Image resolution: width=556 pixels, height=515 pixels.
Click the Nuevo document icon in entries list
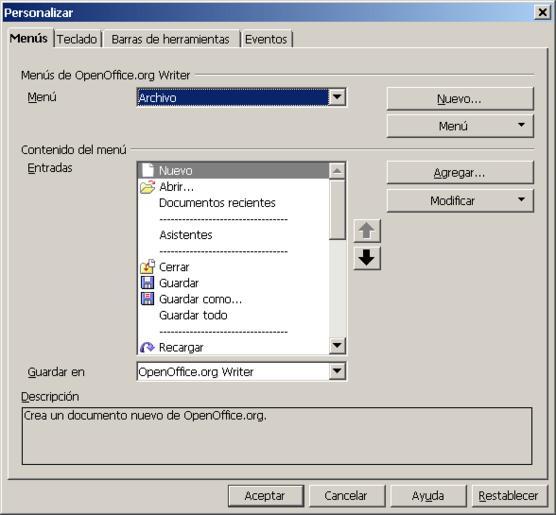[148, 170]
